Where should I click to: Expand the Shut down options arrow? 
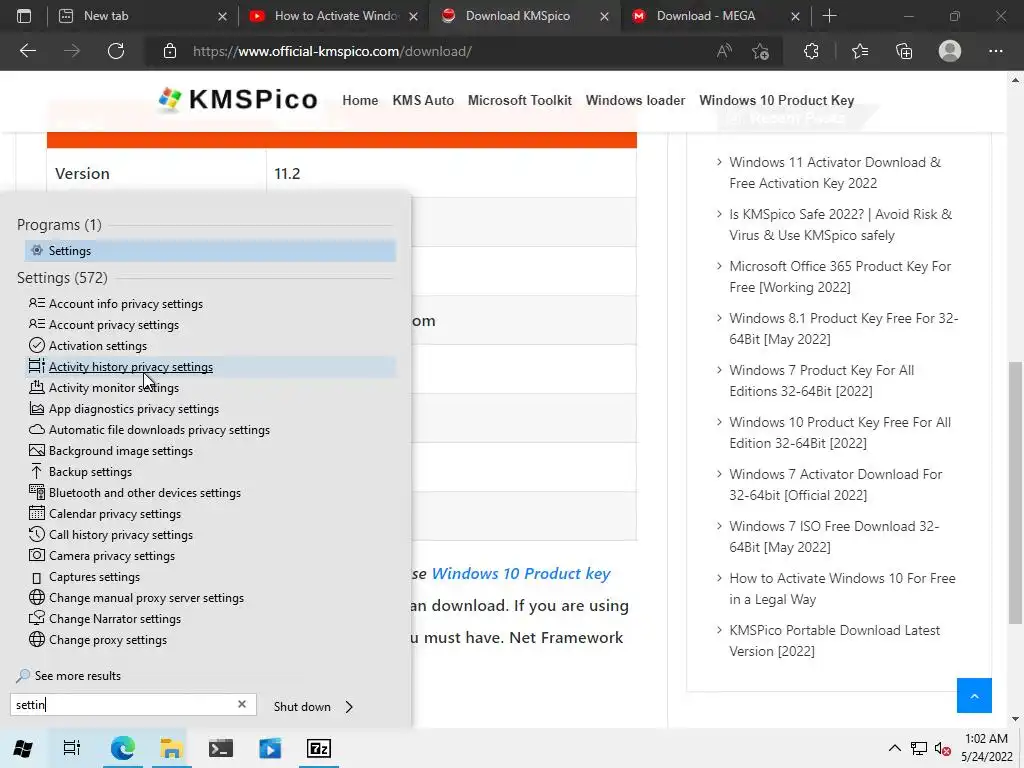[349, 707]
